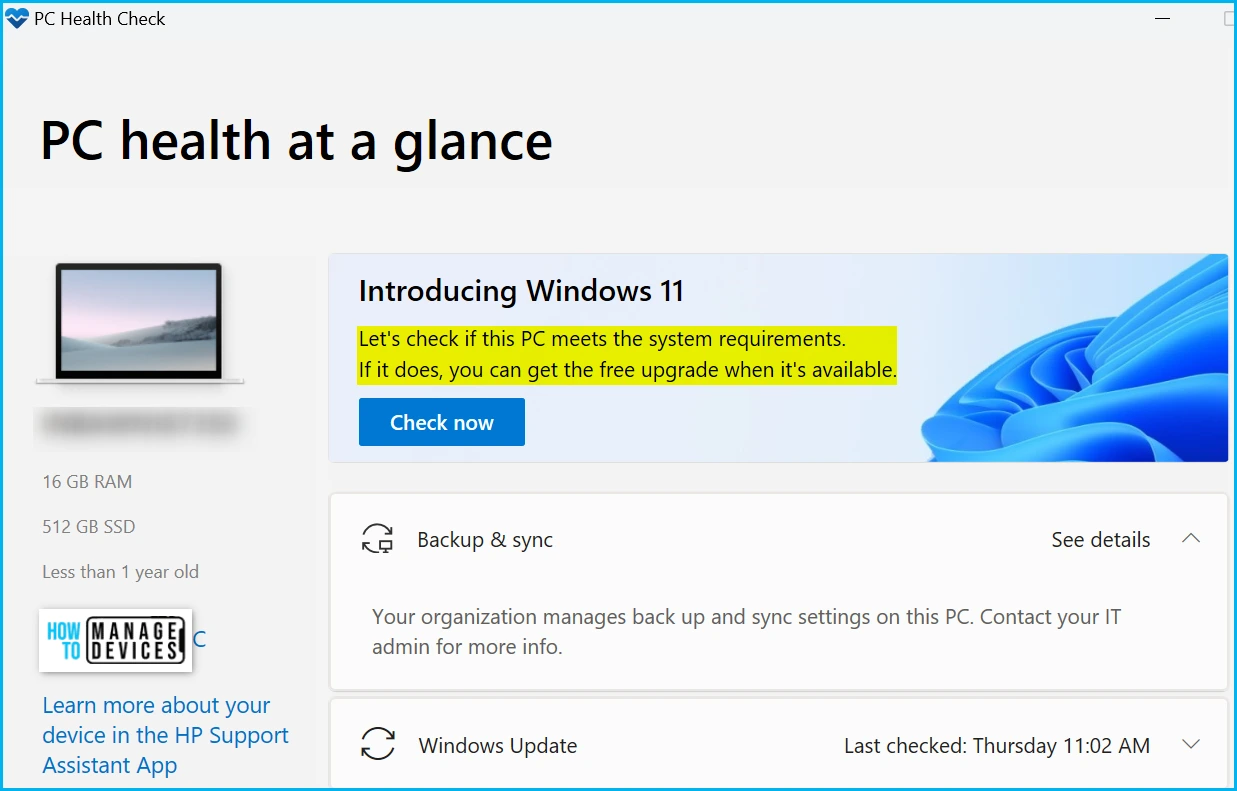Image resolution: width=1237 pixels, height=791 pixels.
Task: Click the How To Manage Devices logo
Action: pyautogui.click(x=116, y=640)
